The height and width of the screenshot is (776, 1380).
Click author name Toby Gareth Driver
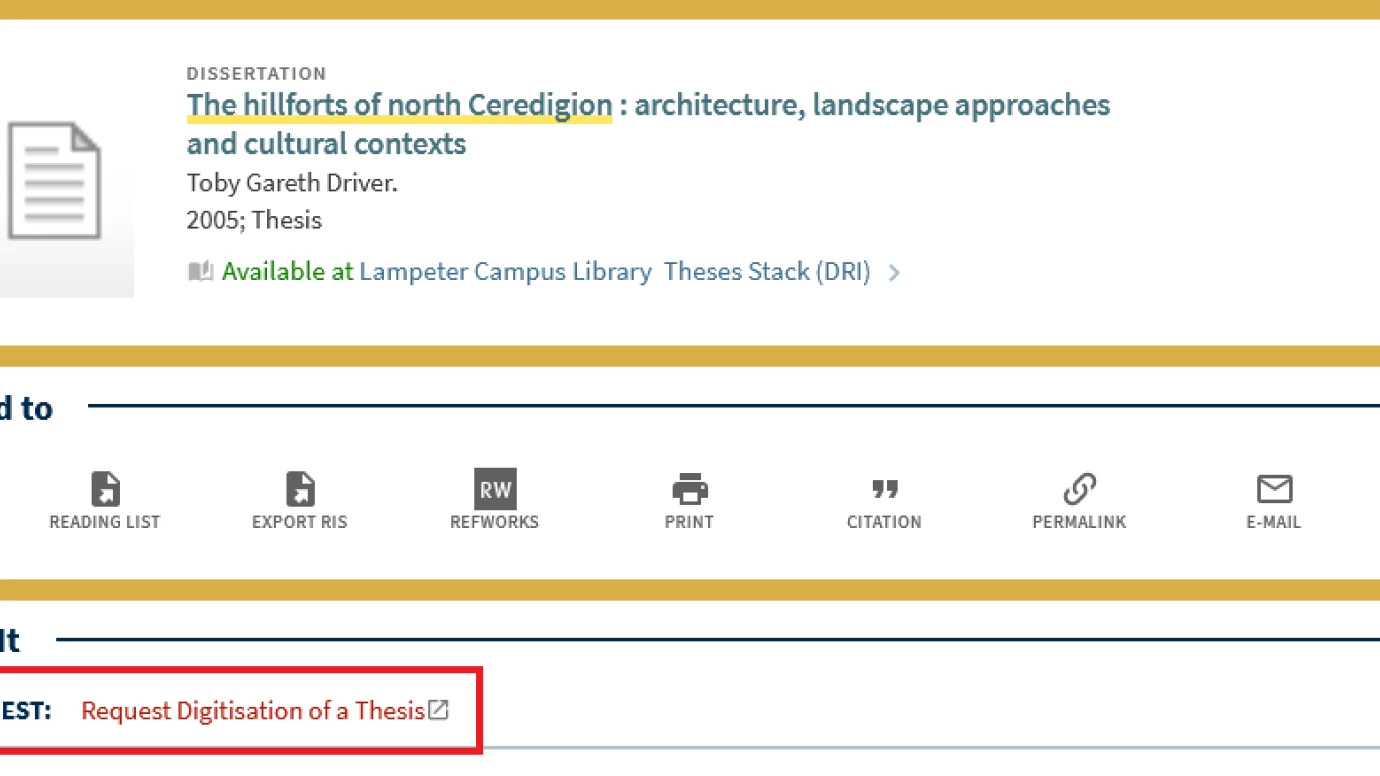[x=292, y=184]
